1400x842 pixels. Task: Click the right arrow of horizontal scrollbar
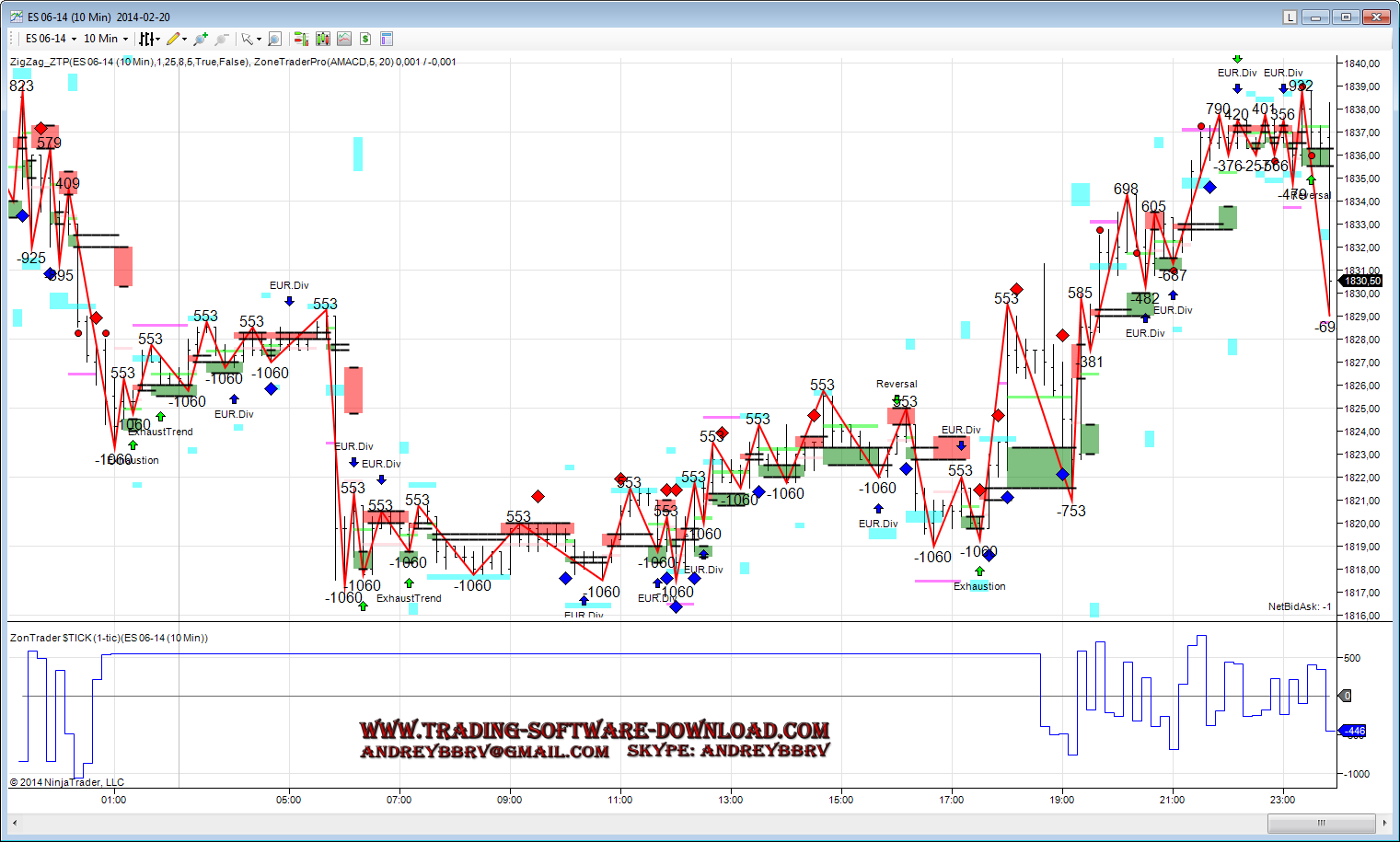tap(1383, 823)
